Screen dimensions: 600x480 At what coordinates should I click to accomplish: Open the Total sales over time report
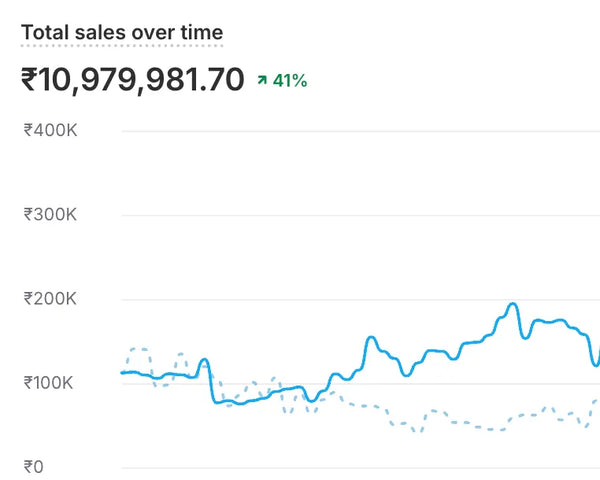[122, 32]
